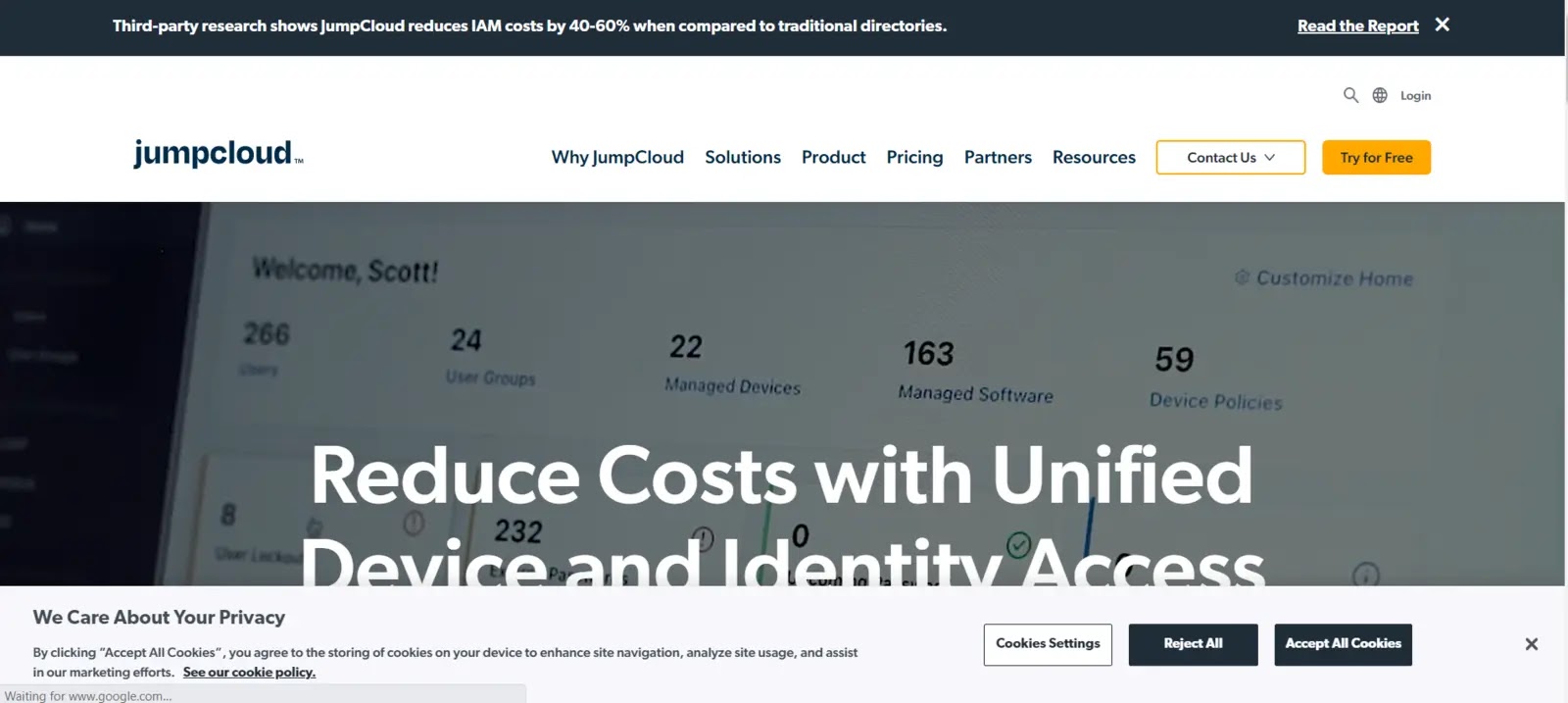The width and height of the screenshot is (1568, 703).
Task: Click the Welcome, Scott! heading
Action: coord(345,271)
